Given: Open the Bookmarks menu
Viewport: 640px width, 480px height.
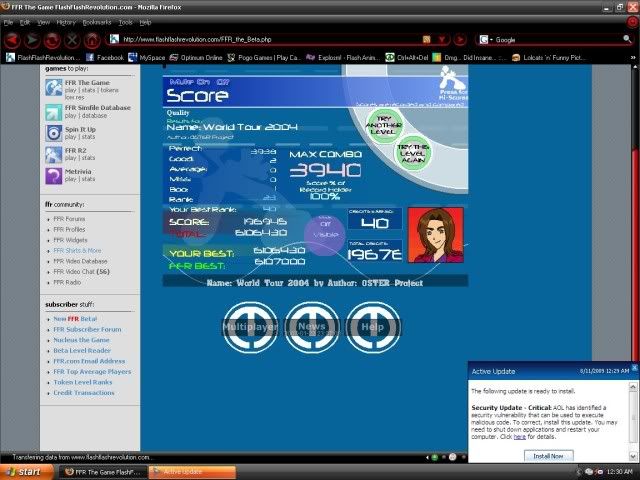Looking at the screenshot, I should tap(97, 21).
